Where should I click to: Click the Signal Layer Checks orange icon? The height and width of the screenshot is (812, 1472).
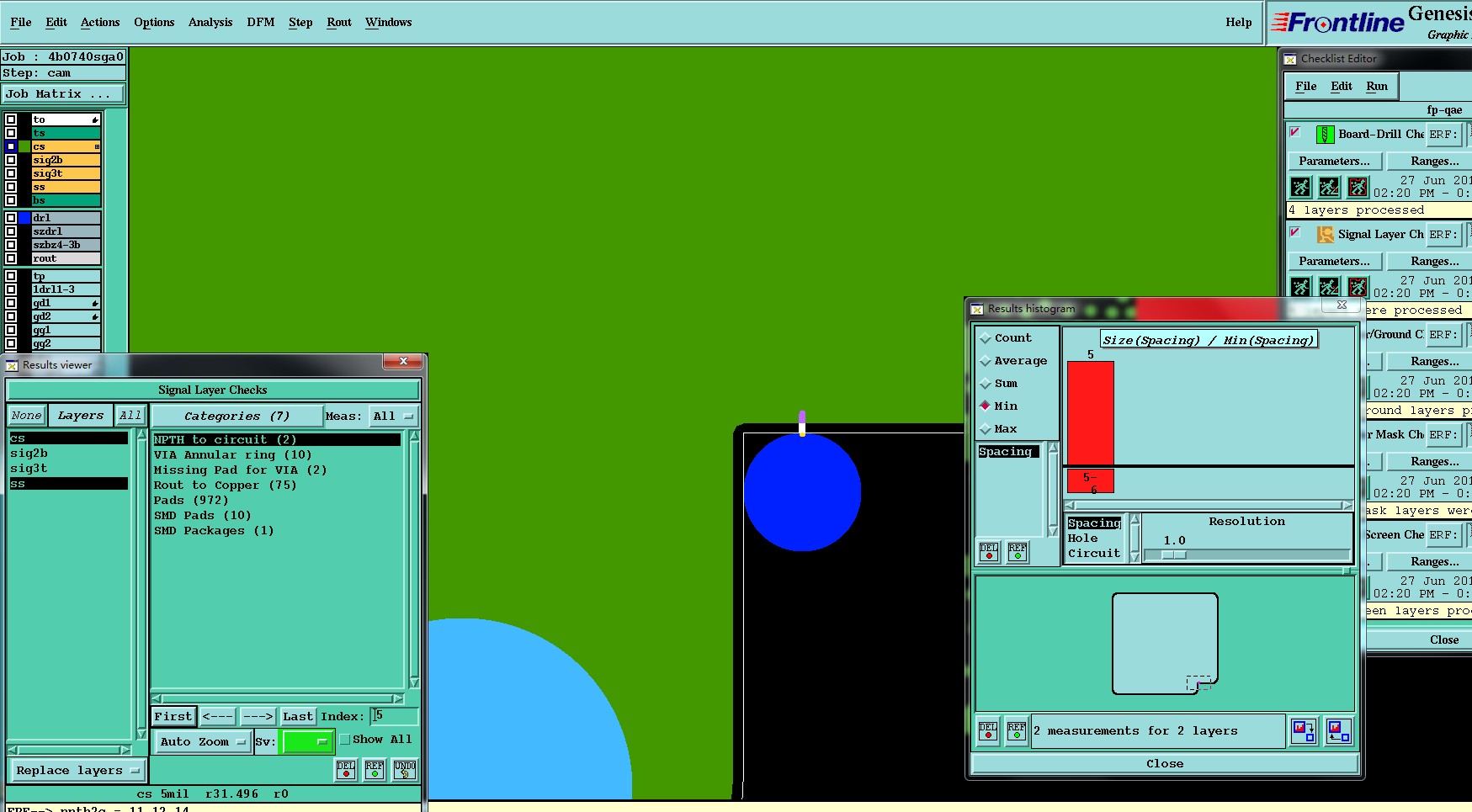(x=1325, y=235)
